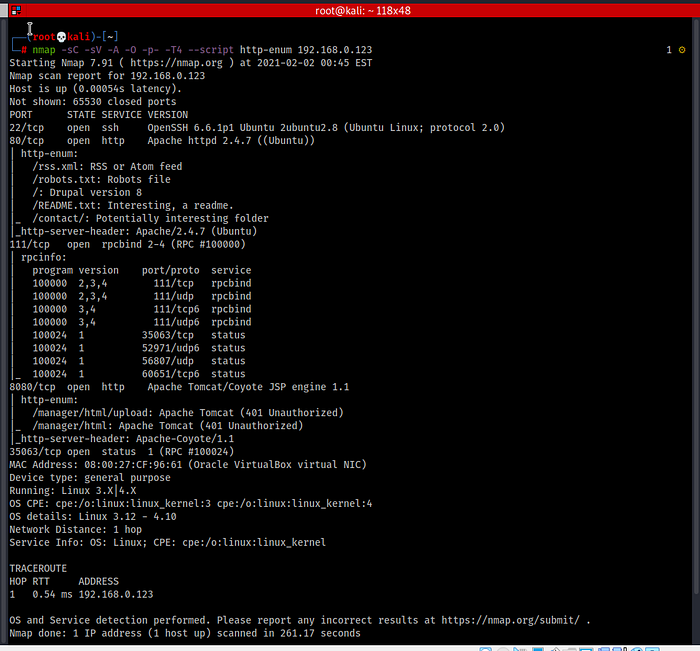Click the terminal title bar root@kali text
Viewport: 700px width, 651px height.
tap(349, 9)
